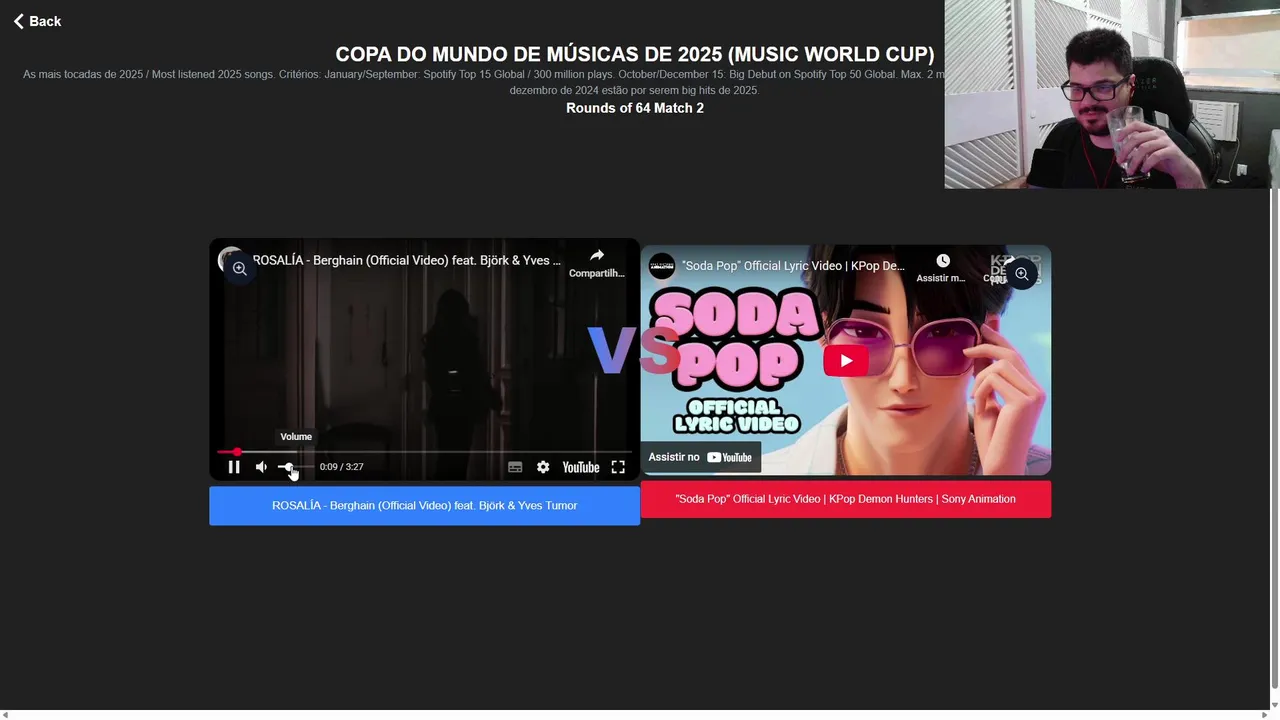
Task: Zoom the Soda Pop video with magnifier icon
Action: 1021,274
